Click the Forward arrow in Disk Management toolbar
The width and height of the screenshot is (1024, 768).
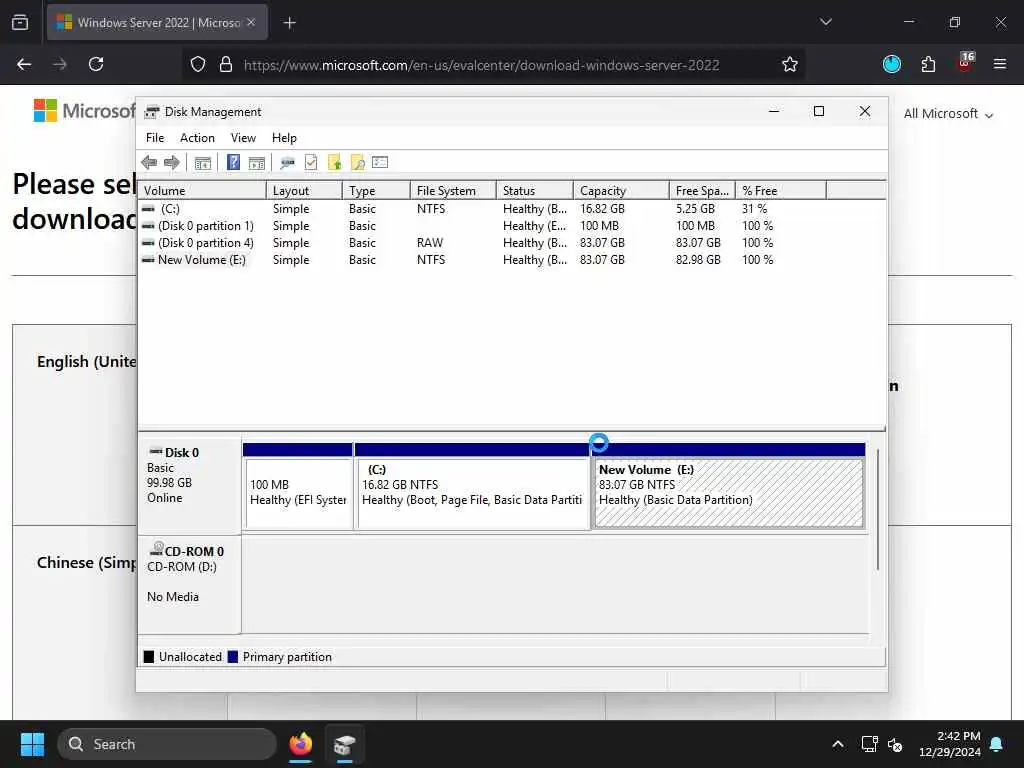[x=172, y=163]
